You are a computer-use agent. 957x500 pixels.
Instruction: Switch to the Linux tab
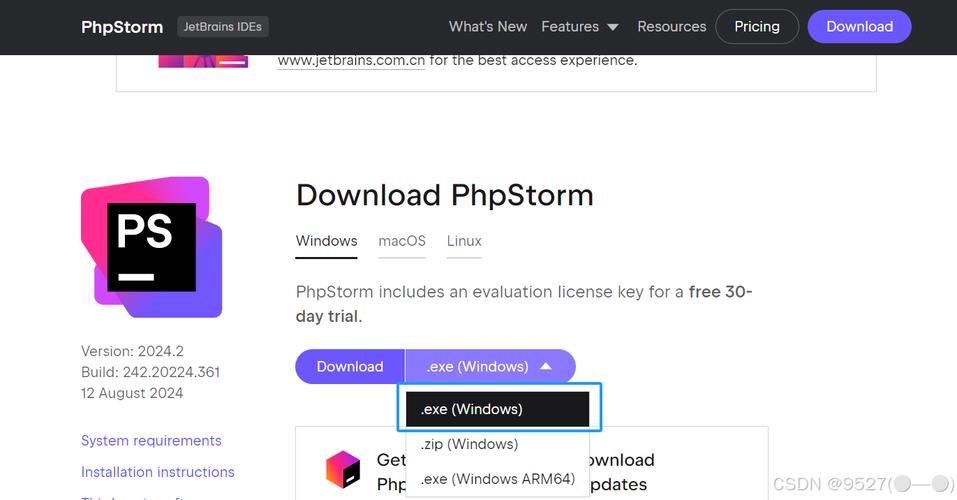pos(464,241)
